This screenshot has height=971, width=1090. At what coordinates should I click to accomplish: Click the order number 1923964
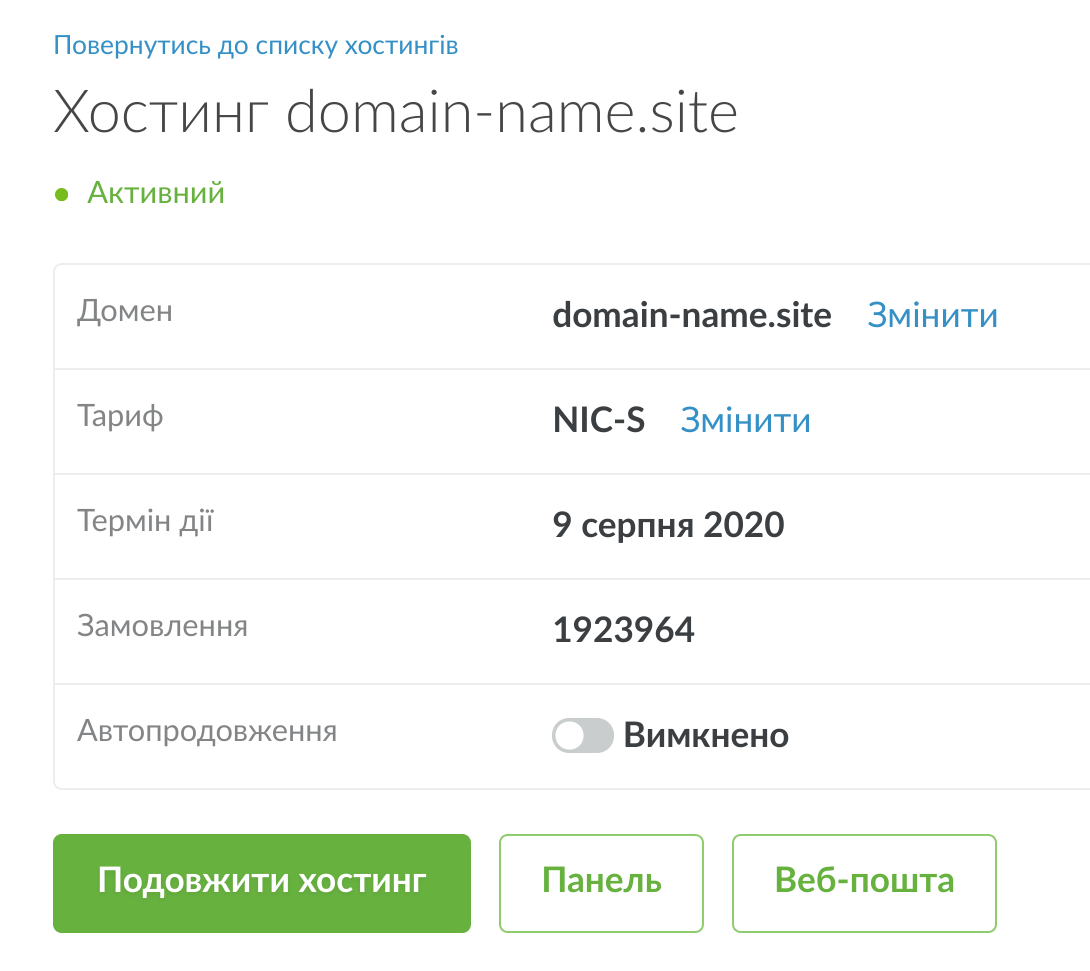coord(623,631)
